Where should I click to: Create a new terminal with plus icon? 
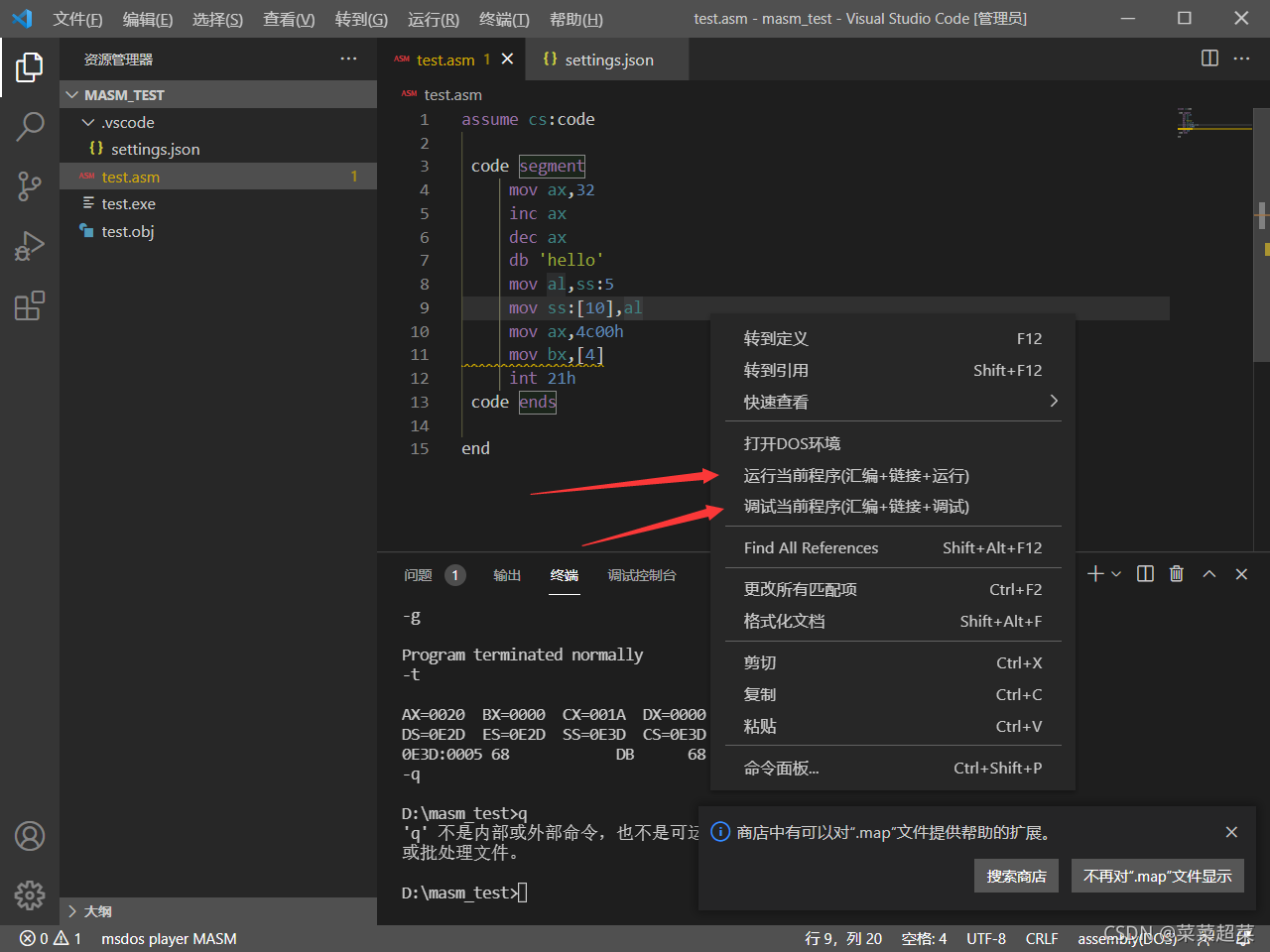click(x=1095, y=574)
